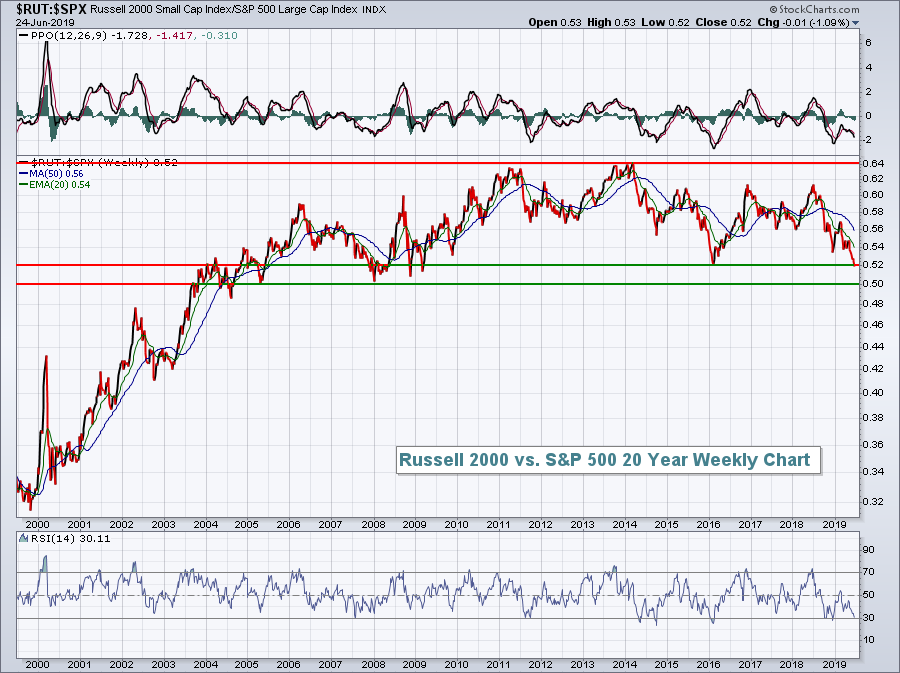Click the 70 label on the RSI axis

coord(870,572)
